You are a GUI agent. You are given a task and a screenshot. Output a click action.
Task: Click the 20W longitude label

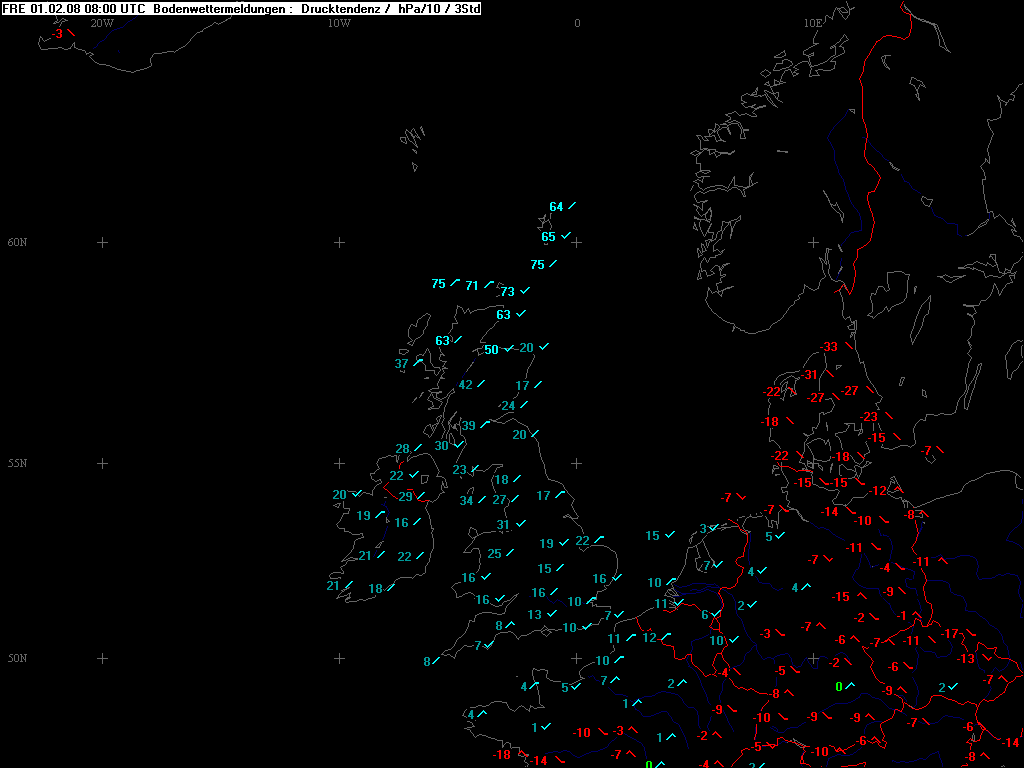click(x=101, y=22)
